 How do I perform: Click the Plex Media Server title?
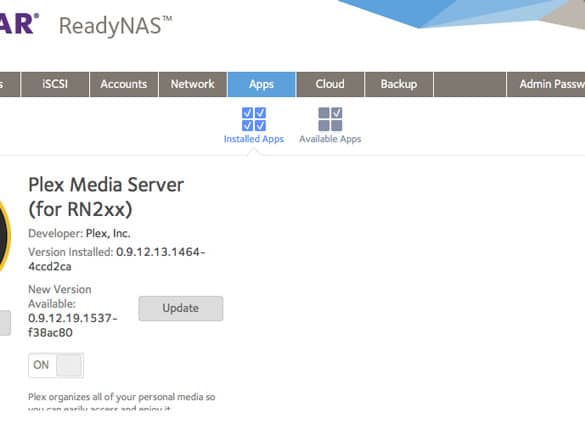106,197
